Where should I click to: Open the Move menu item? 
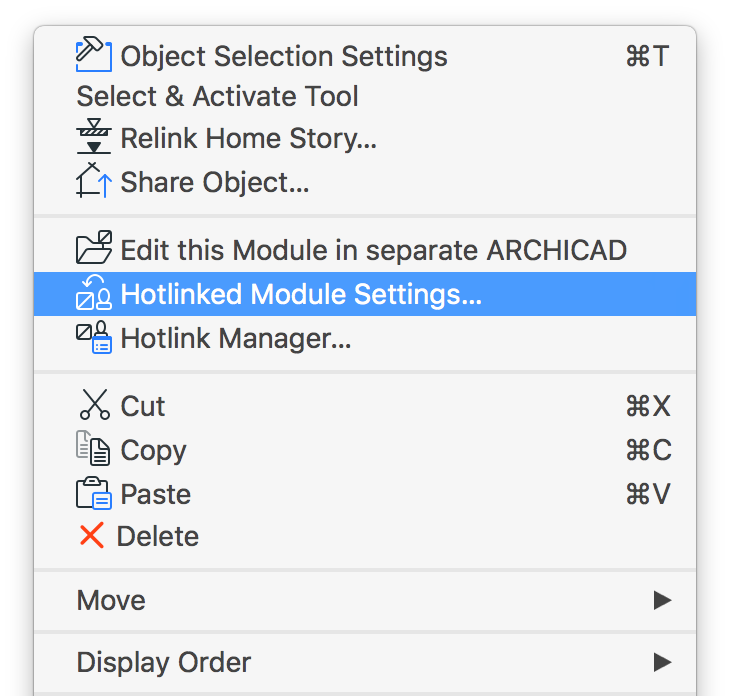point(365,600)
